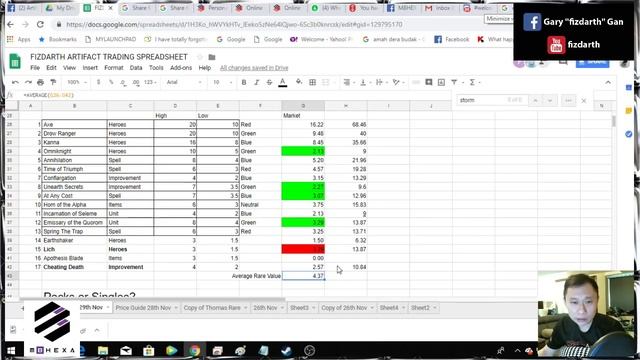Open the vertical align dropdown
640x360 pixels.
point(365,82)
